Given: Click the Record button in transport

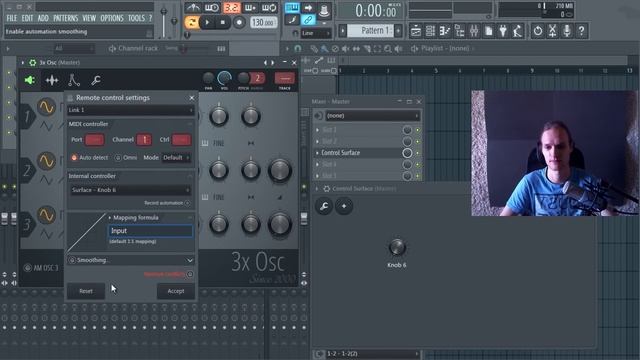Looking at the screenshot, I should [239, 22].
